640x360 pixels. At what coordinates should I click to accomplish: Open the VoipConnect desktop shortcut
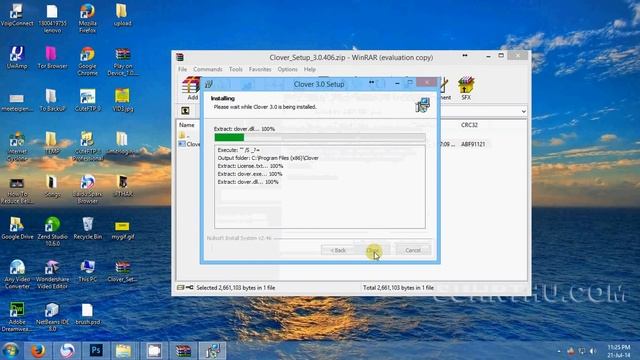17,15
